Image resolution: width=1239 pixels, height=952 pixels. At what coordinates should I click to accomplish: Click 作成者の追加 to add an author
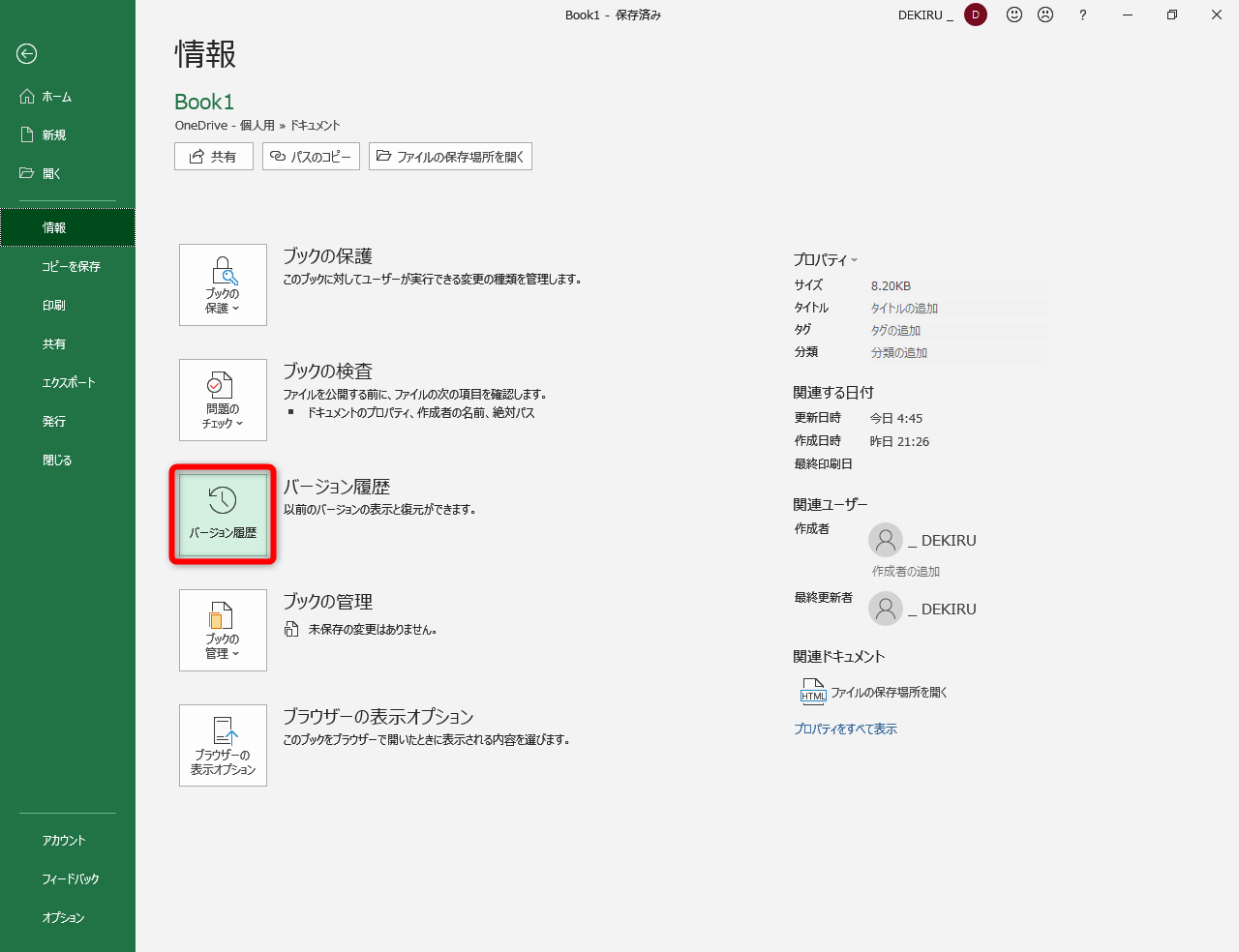(906, 572)
